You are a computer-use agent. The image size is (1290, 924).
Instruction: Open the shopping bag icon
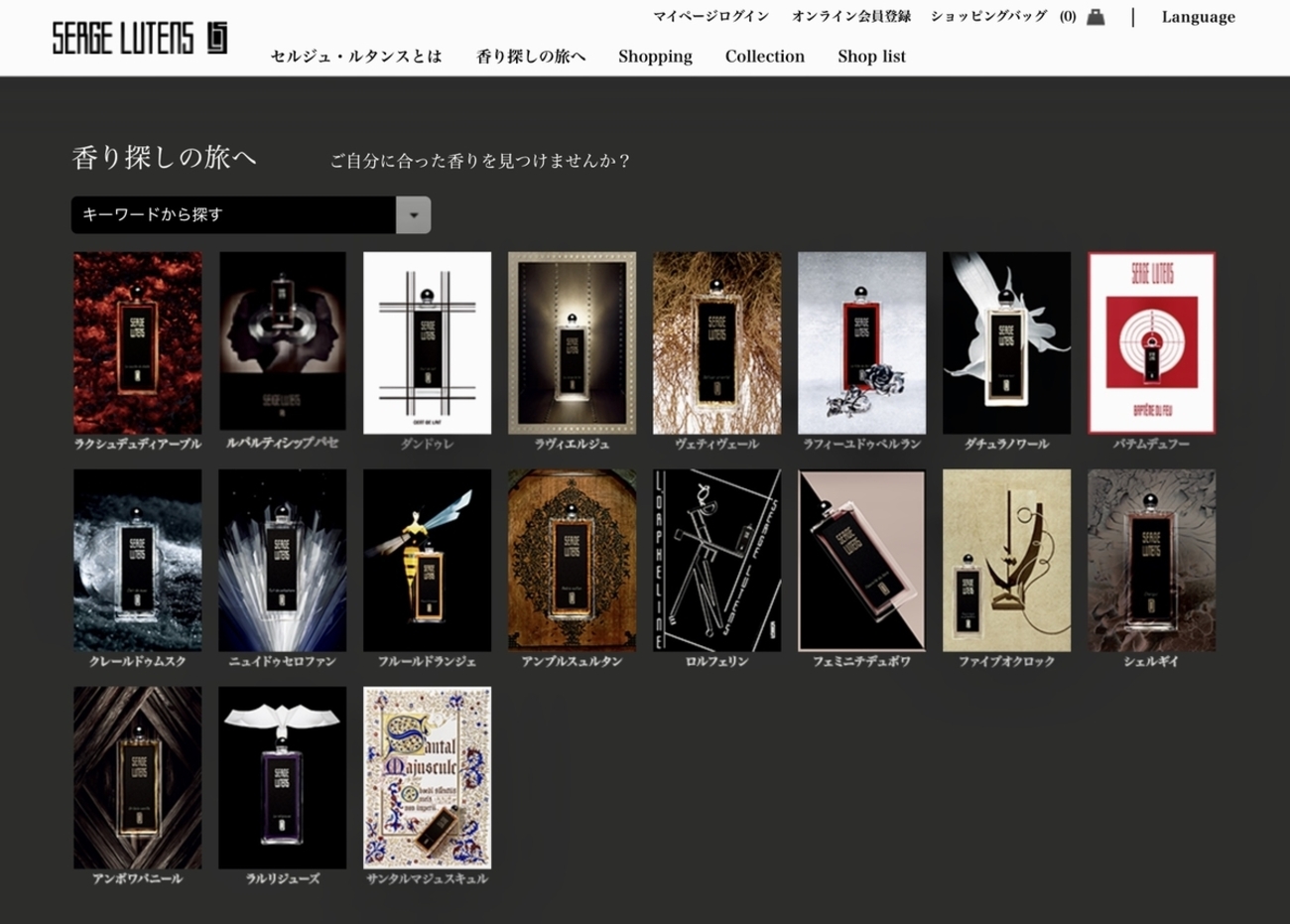[x=1096, y=17]
